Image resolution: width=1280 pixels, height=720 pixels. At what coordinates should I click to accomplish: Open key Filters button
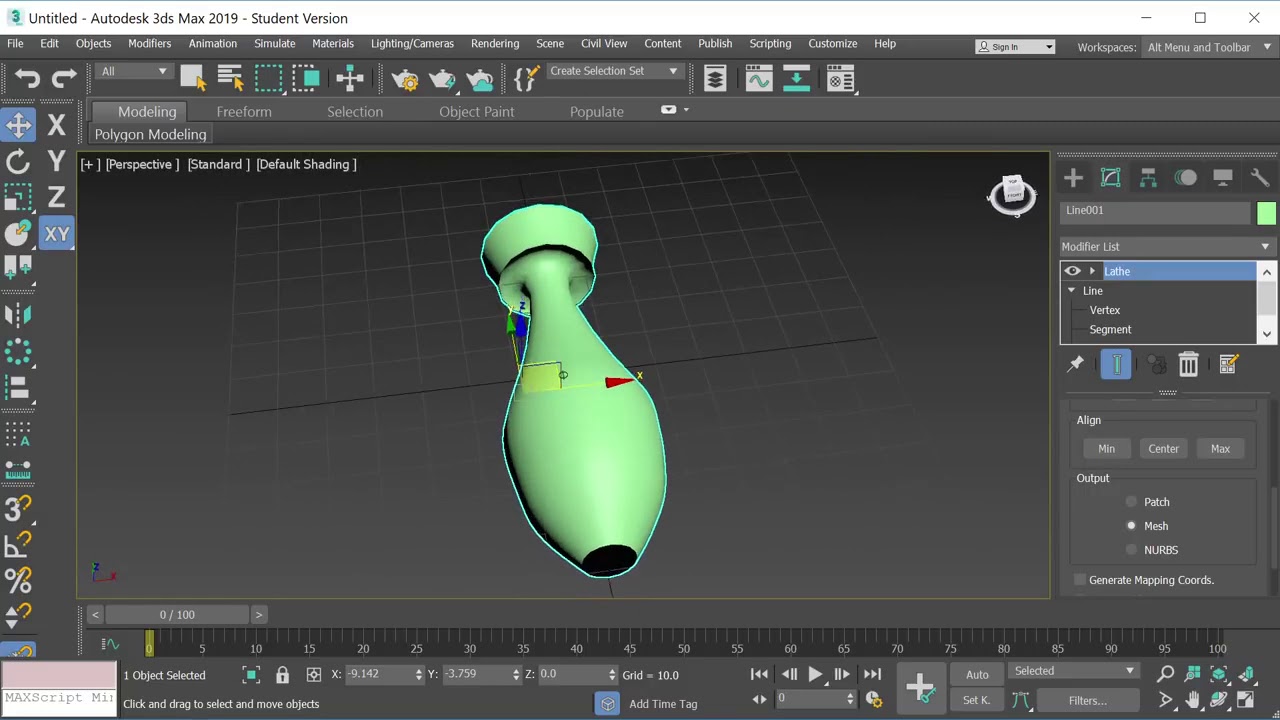tap(1087, 701)
